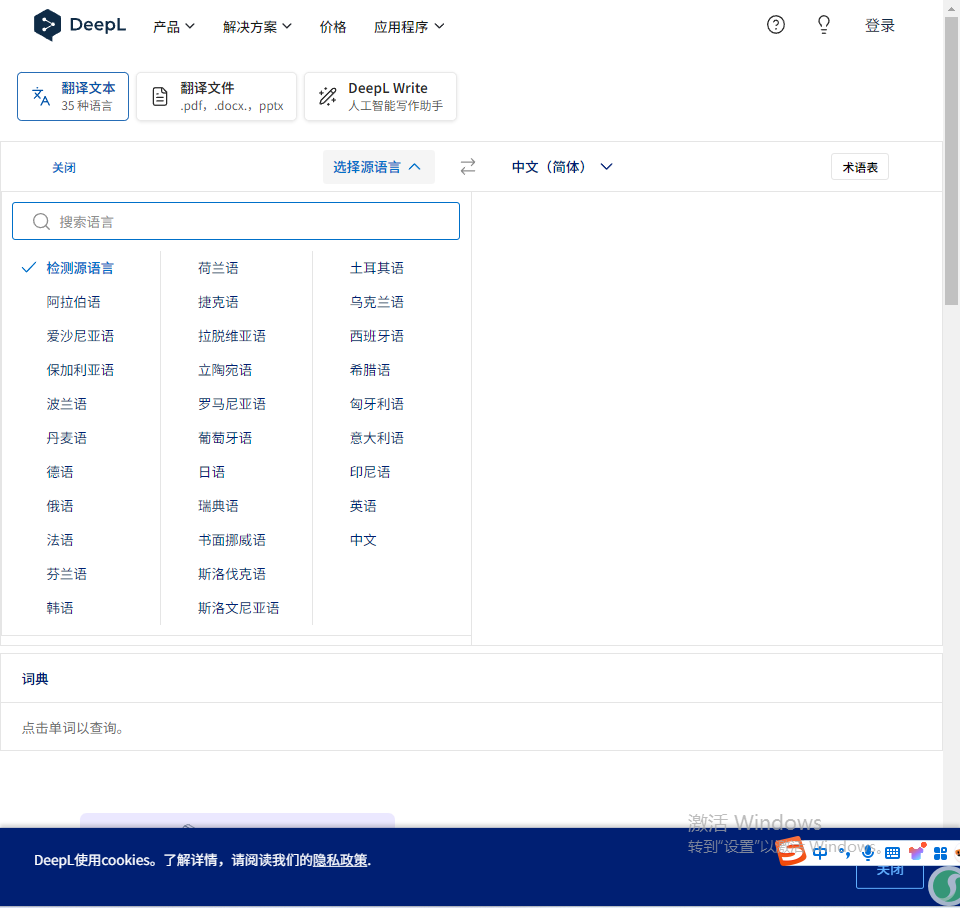The height and width of the screenshot is (908, 960).
Task: Click the document icon in 翻译文件 tab
Action: 160,96
